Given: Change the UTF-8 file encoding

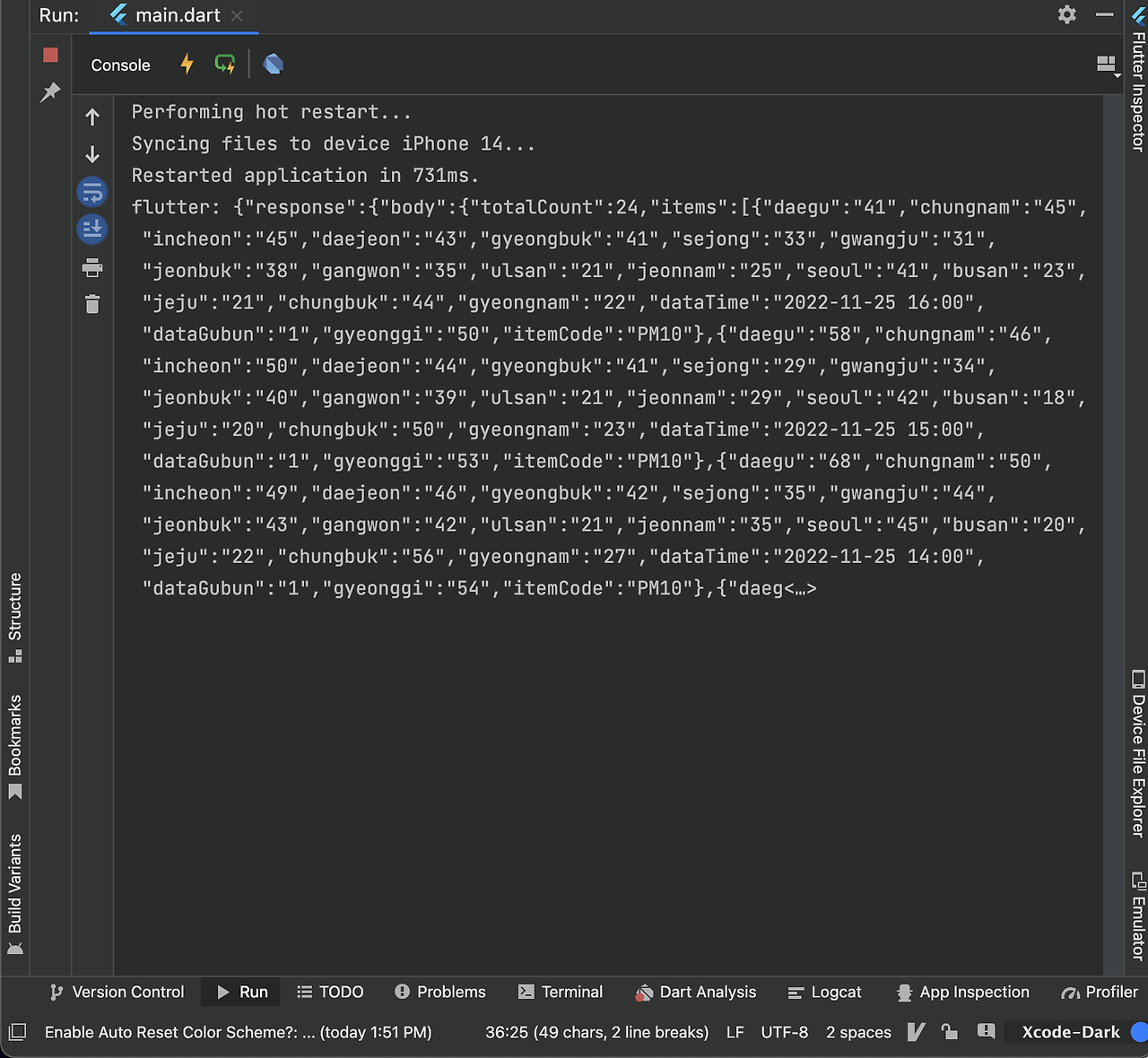Looking at the screenshot, I should [785, 1032].
